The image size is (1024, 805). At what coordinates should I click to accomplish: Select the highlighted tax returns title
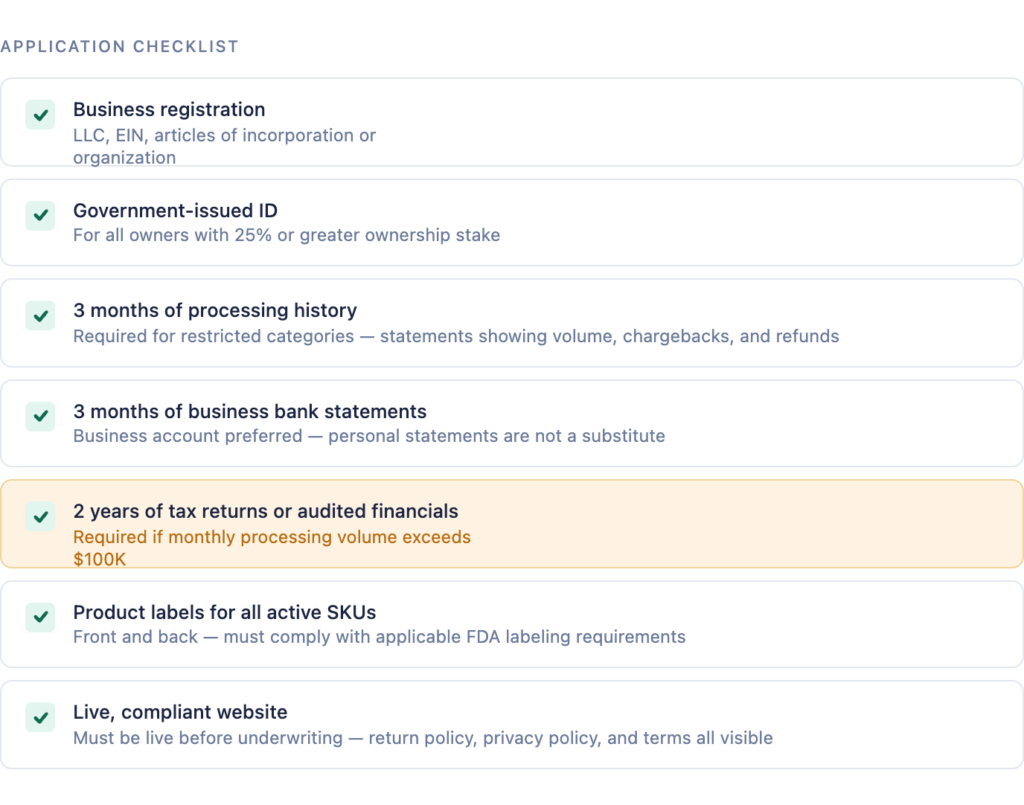coord(266,512)
